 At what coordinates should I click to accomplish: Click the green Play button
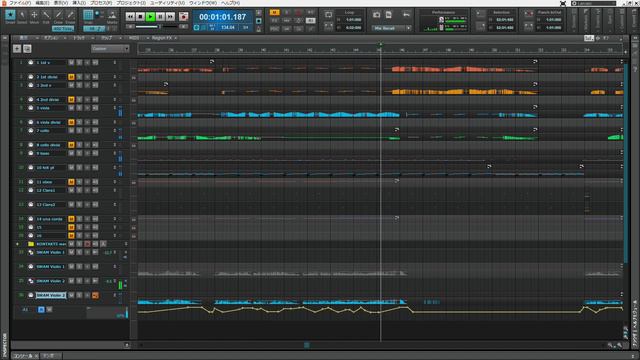pos(150,16)
